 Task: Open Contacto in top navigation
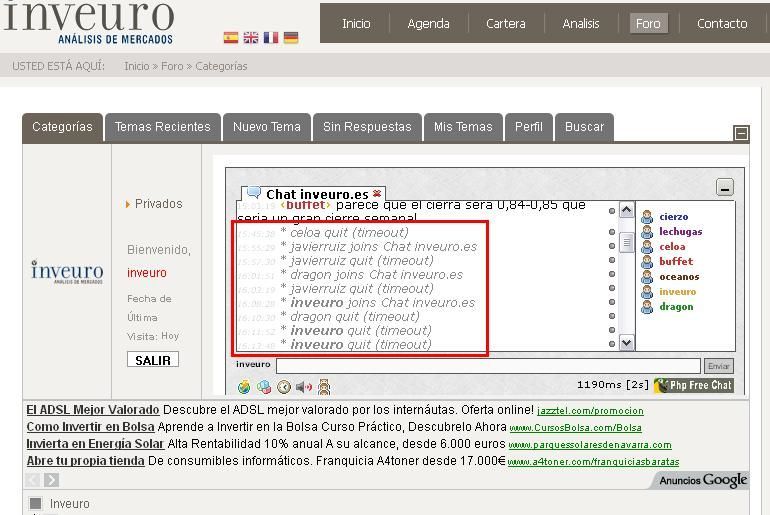722,24
